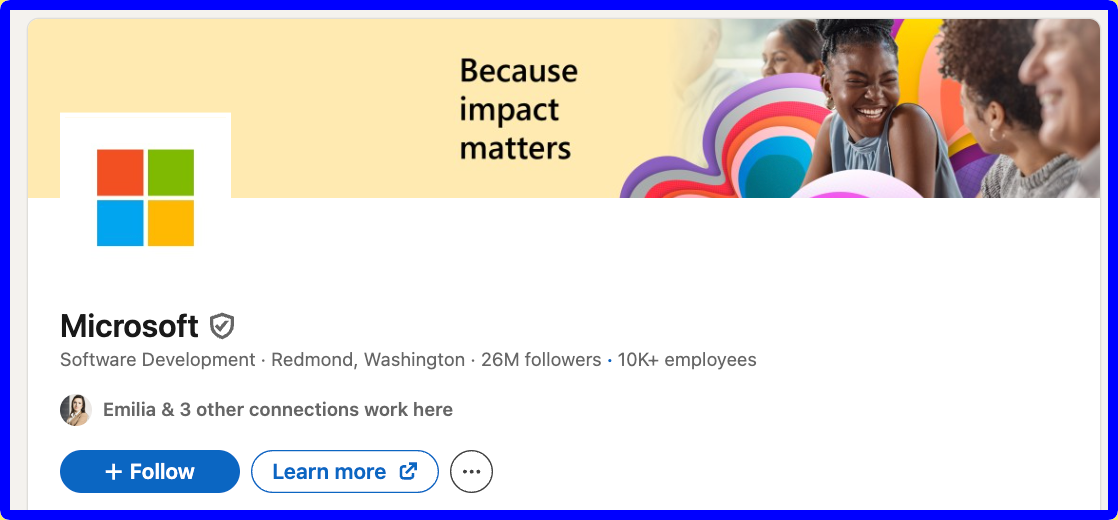The image size is (1118, 520).
Task: Click the yellow square of Microsoft logo
Action: tap(171, 223)
